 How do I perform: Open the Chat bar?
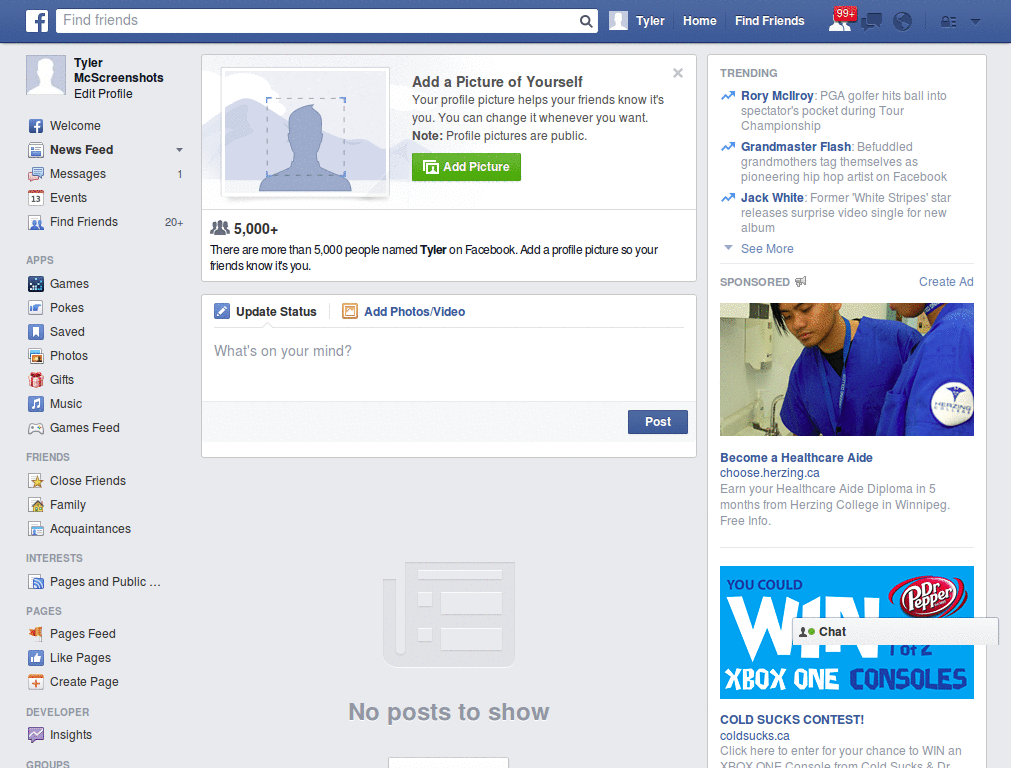point(895,632)
